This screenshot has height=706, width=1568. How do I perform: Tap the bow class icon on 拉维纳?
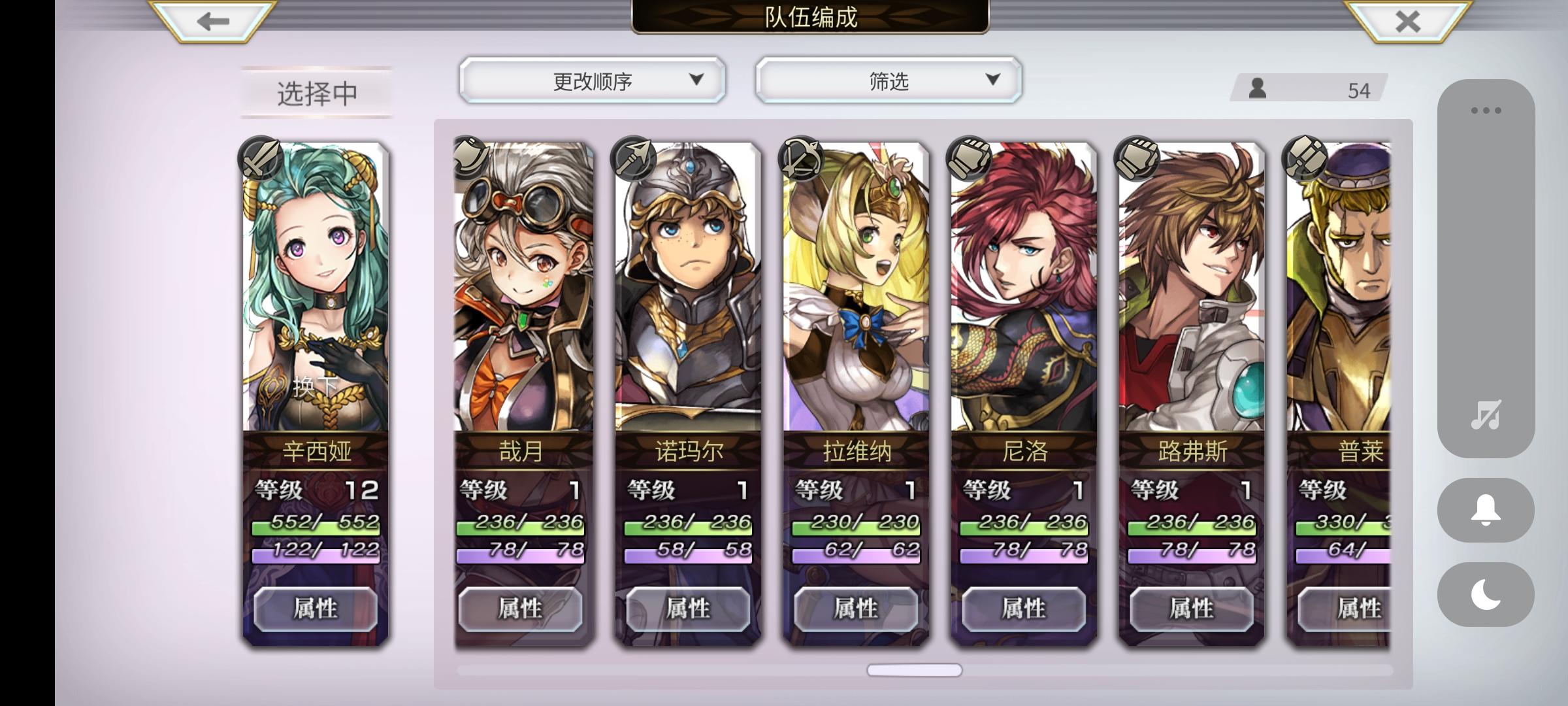pos(801,158)
